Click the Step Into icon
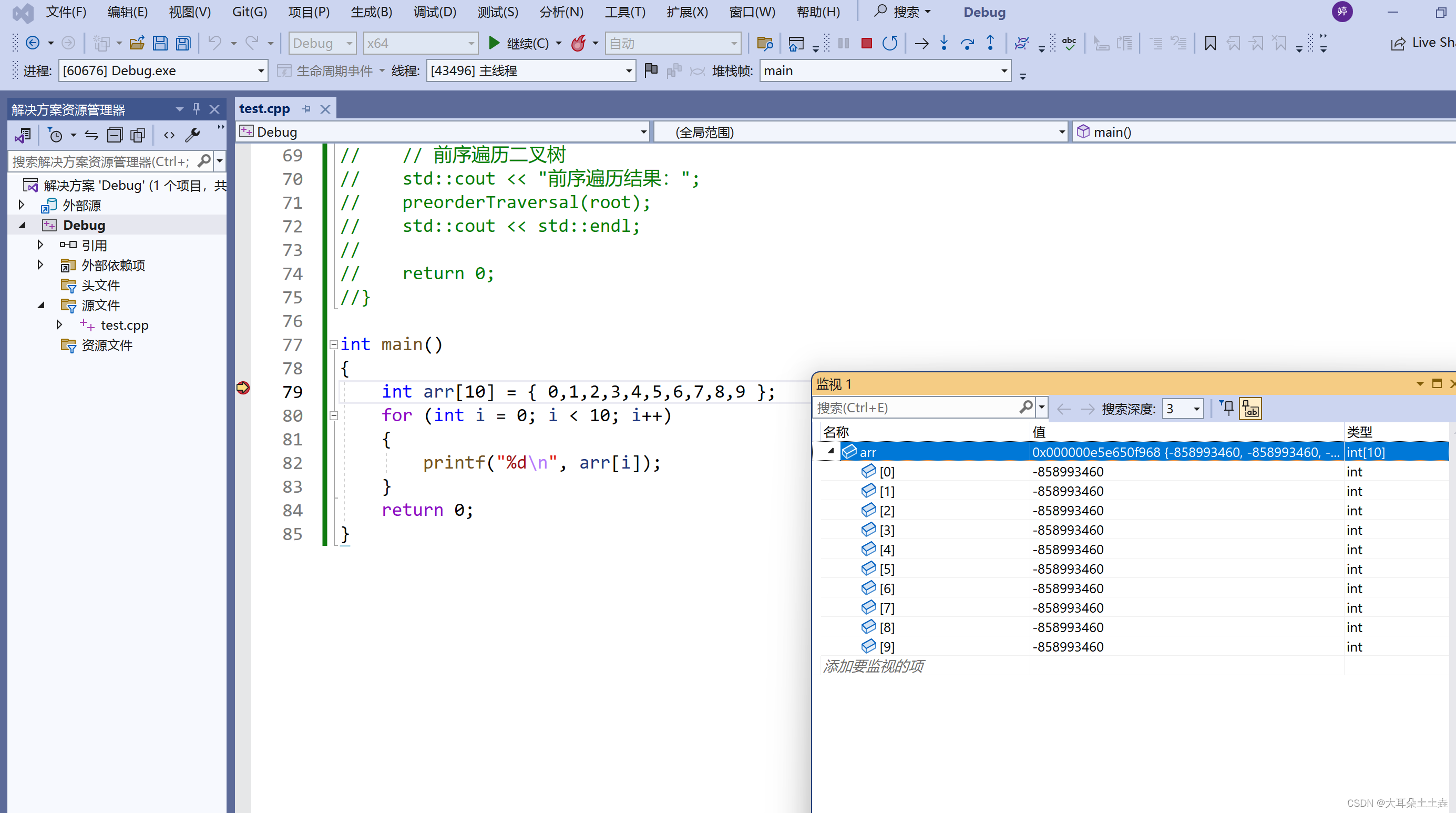Viewport: 1456px width, 813px height. [944, 43]
